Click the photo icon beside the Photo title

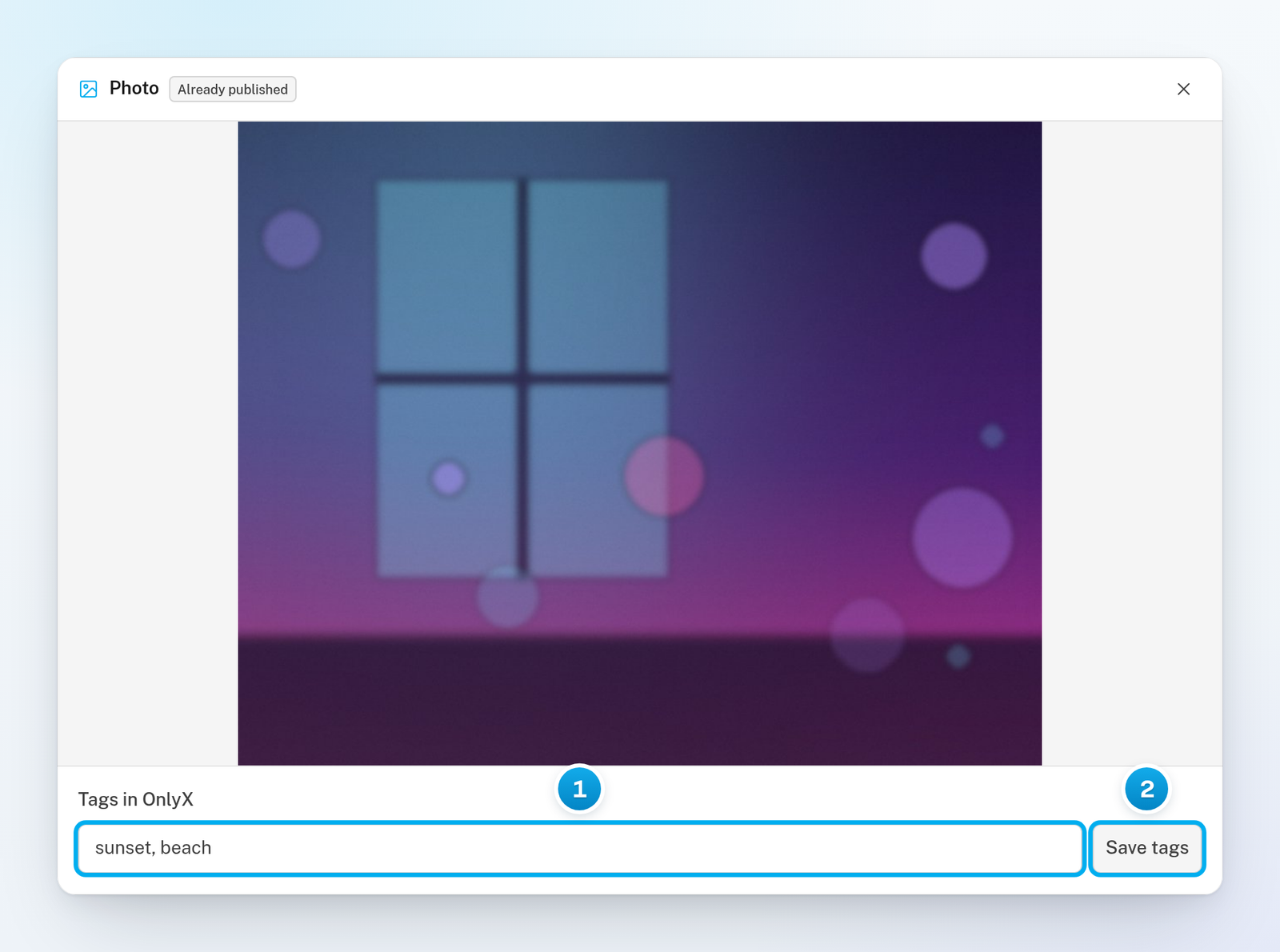click(x=89, y=89)
